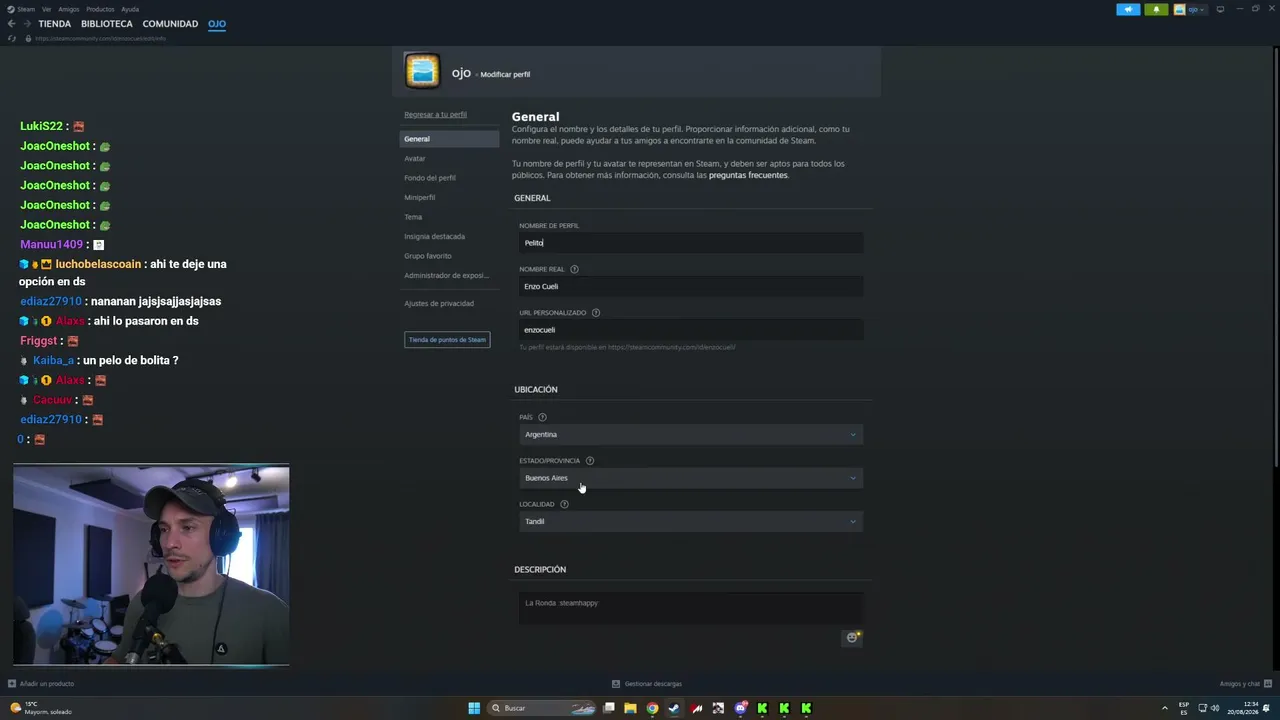Open Steam announcements megaphone button
The image size is (1280, 720).
(1128, 9)
